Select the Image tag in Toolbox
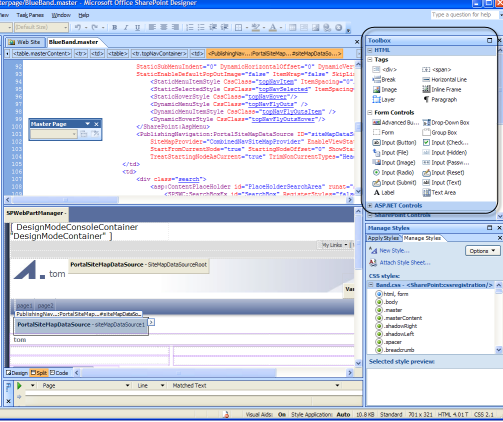 [385, 90]
